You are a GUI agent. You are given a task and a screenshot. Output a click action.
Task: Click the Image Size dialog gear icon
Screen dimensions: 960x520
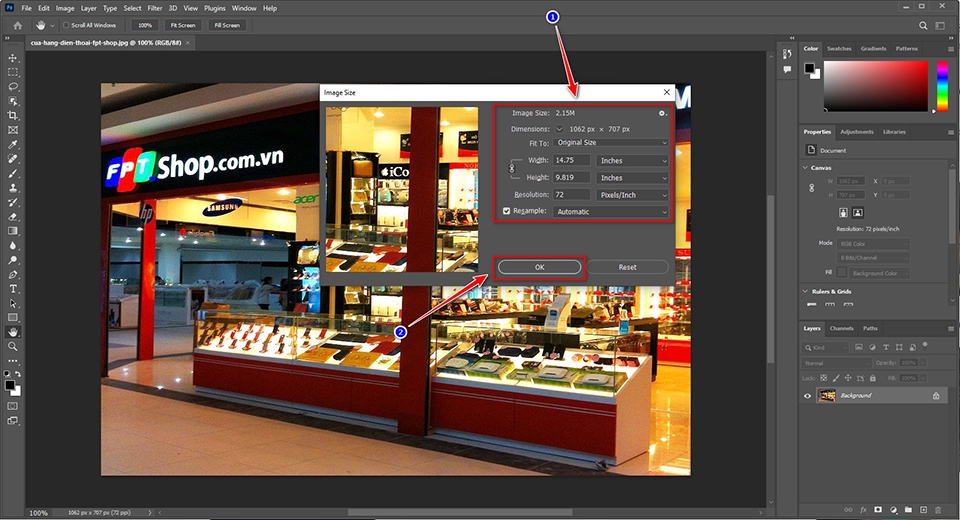pyautogui.click(x=662, y=113)
